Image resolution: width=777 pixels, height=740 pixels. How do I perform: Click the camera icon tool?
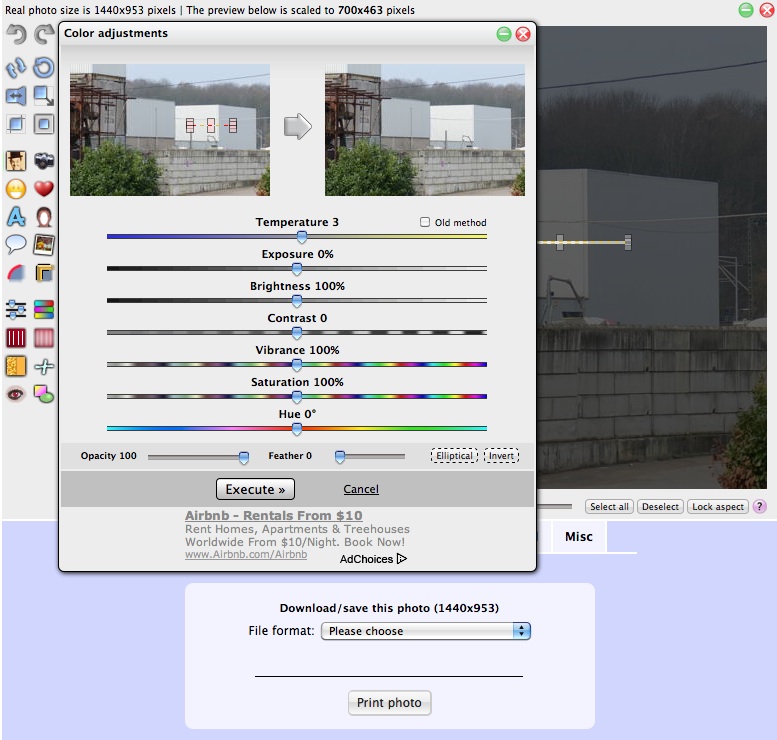(44, 161)
